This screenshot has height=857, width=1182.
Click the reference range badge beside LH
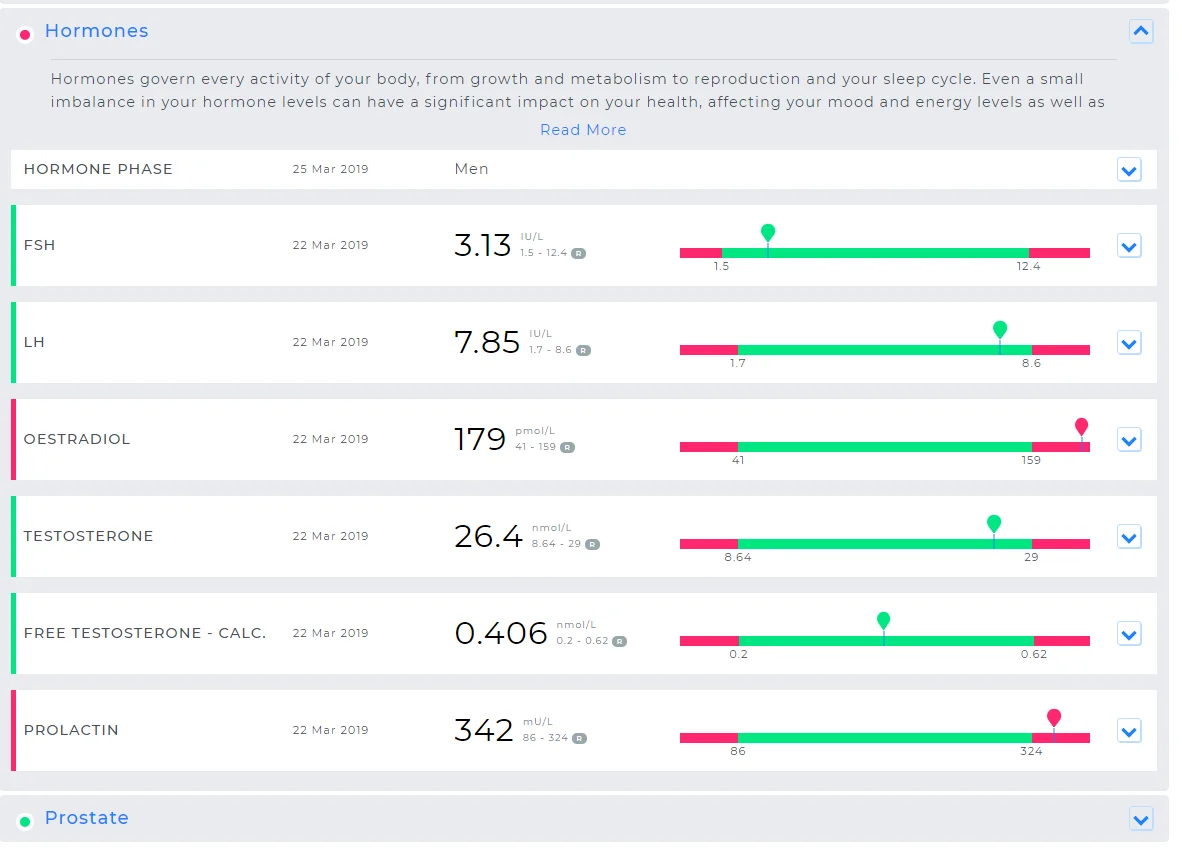(x=583, y=351)
